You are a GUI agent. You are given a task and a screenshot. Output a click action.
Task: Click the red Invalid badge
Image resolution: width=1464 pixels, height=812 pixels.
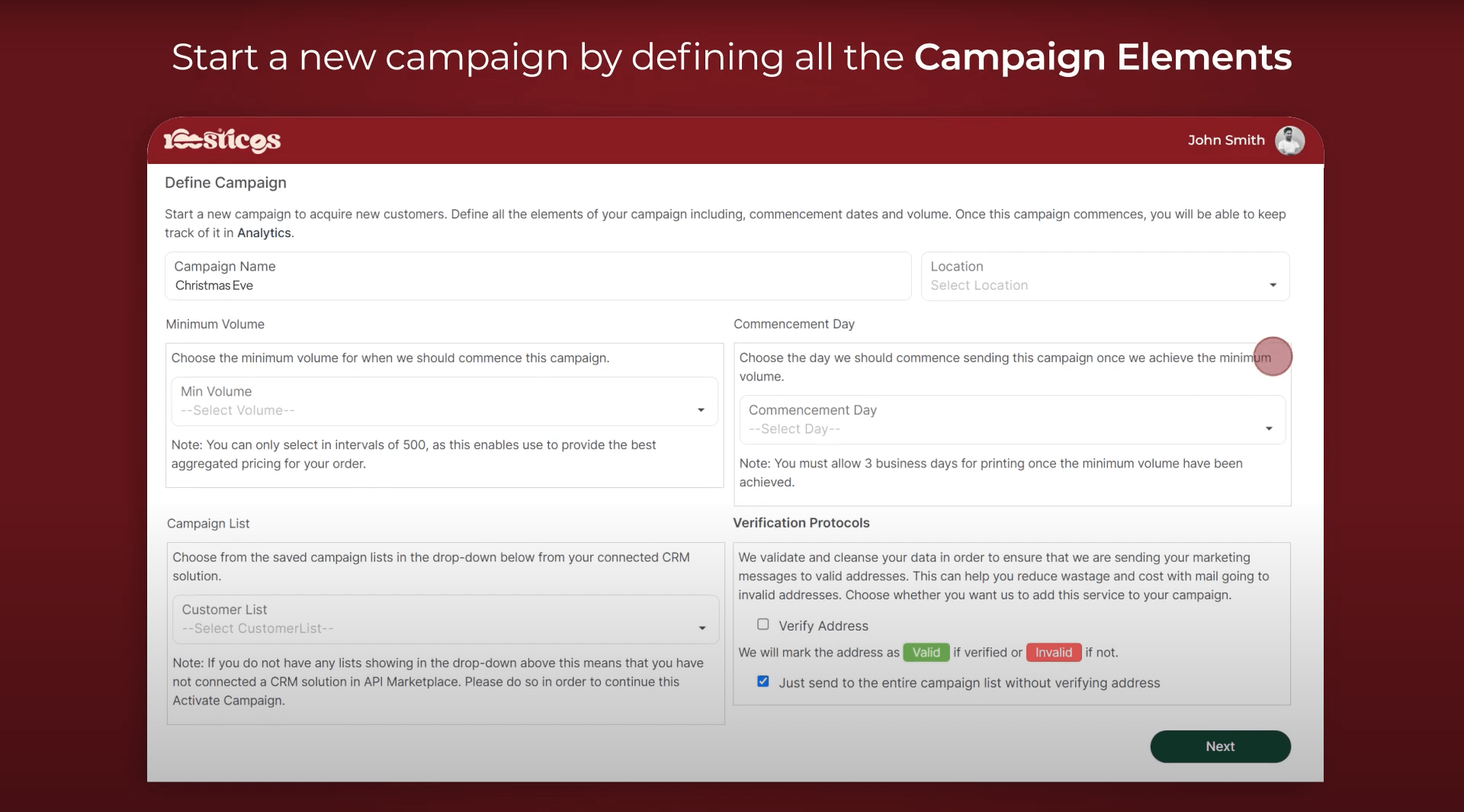coord(1053,653)
